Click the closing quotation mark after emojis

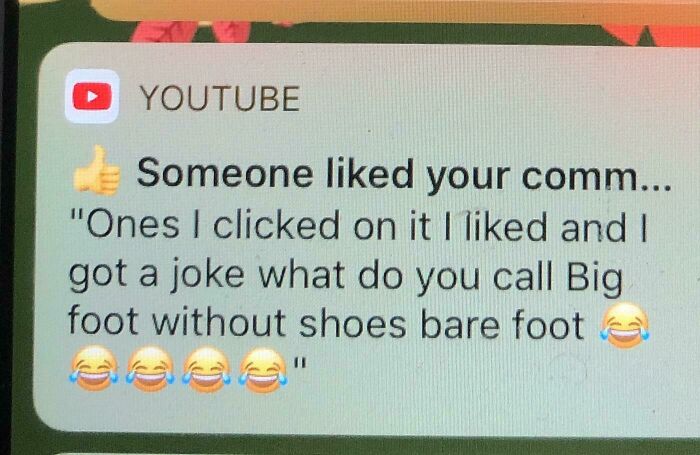(x=299, y=361)
